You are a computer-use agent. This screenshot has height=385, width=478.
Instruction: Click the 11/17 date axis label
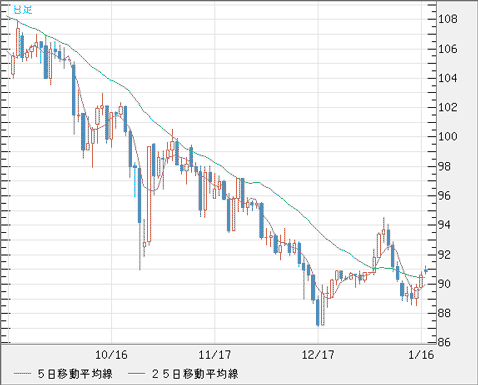tap(215, 355)
